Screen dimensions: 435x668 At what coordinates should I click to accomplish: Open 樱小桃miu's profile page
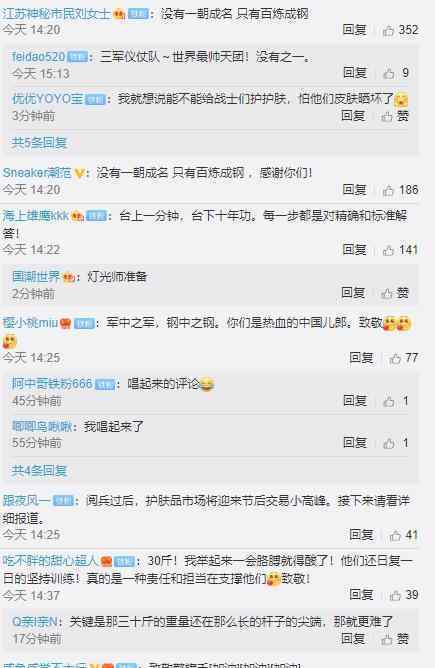pyautogui.click(x=30, y=323)
